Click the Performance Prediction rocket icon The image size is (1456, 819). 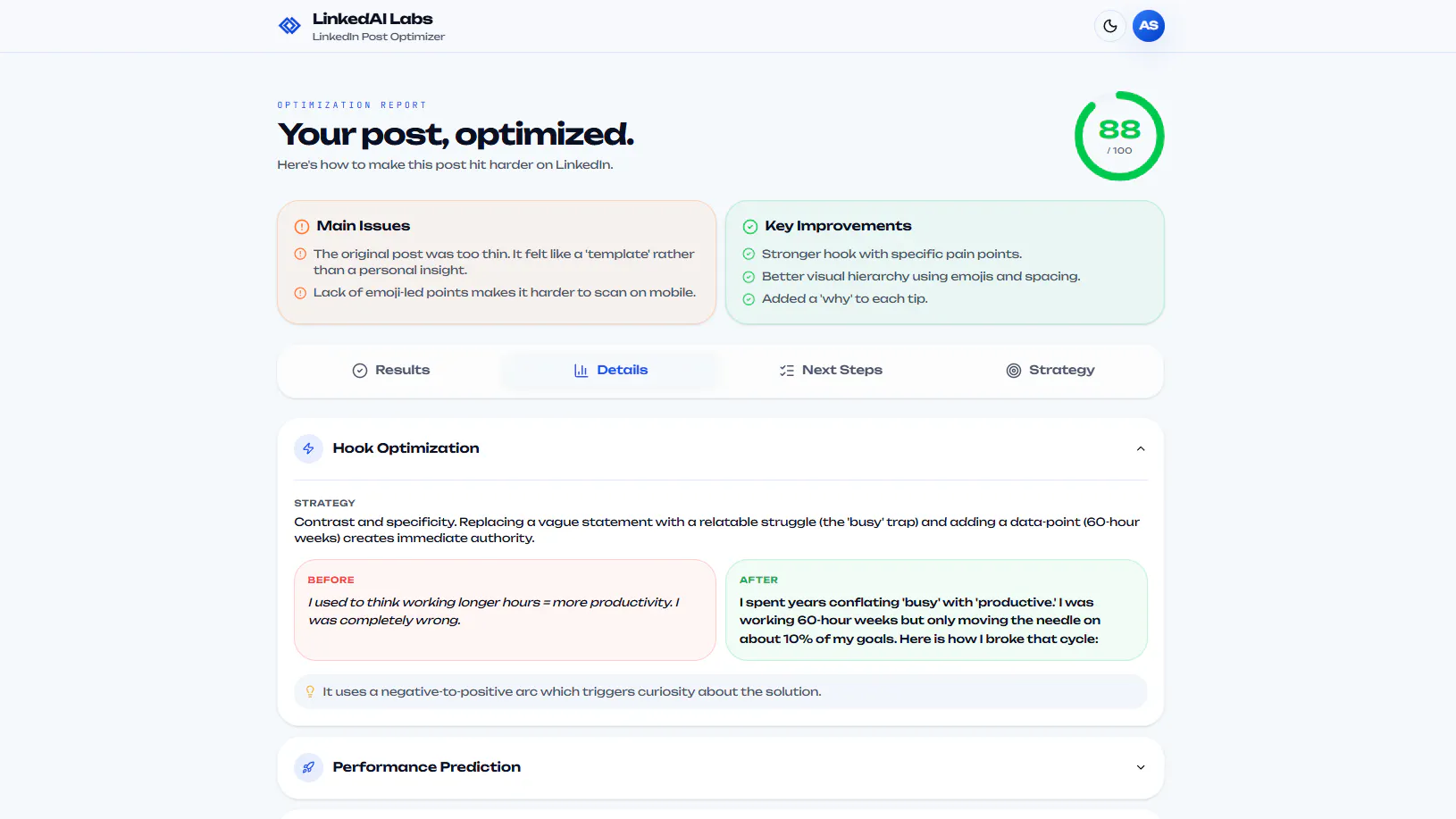308,767
